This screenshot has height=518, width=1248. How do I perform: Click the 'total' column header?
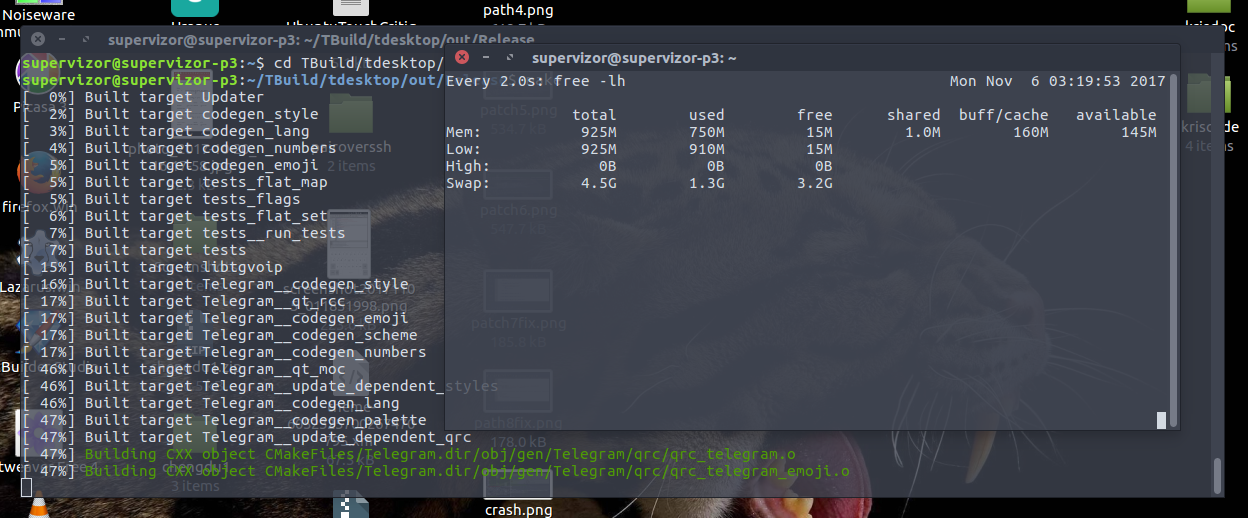594,115
